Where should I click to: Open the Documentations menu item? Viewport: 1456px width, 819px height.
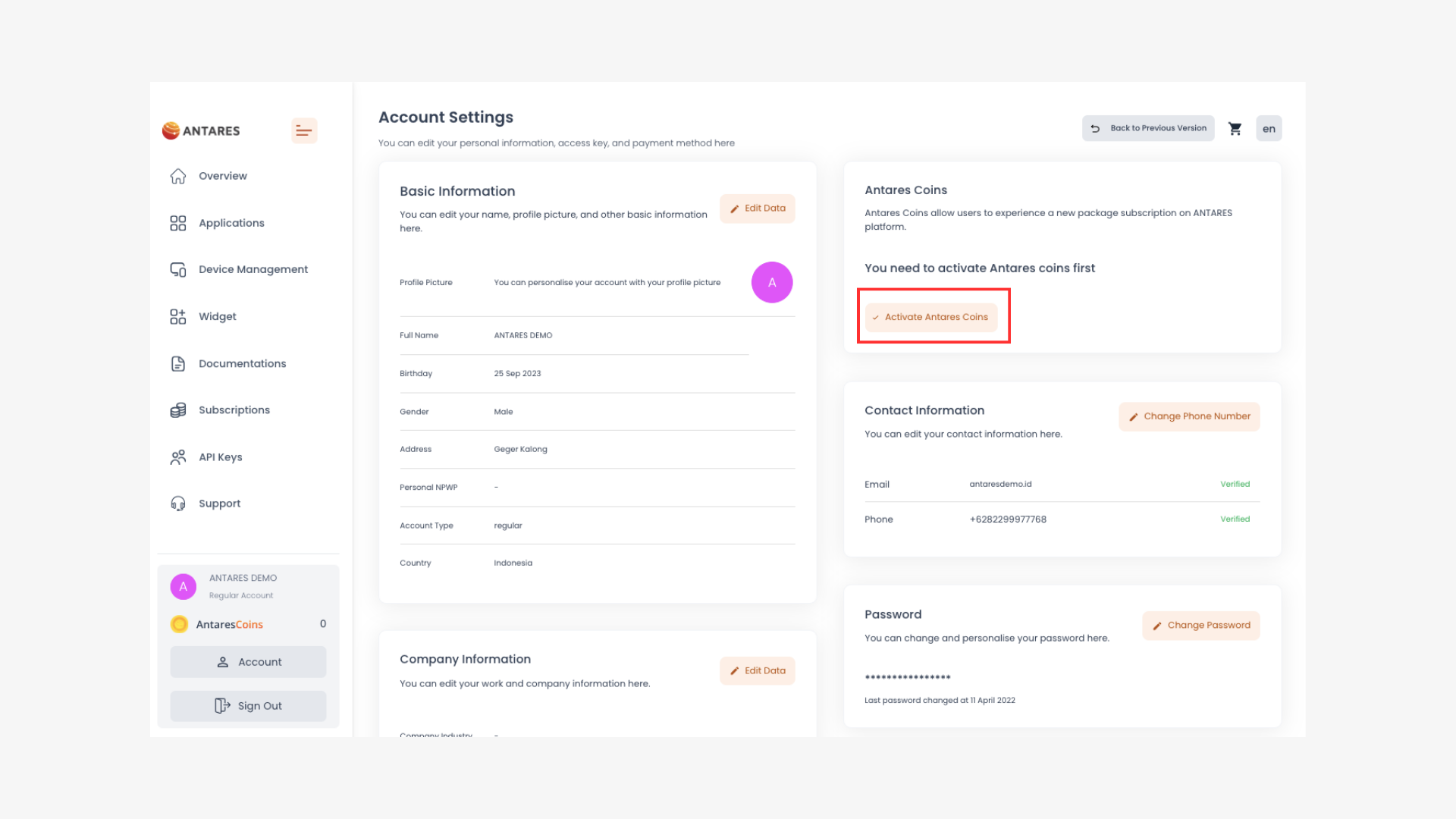242,363
